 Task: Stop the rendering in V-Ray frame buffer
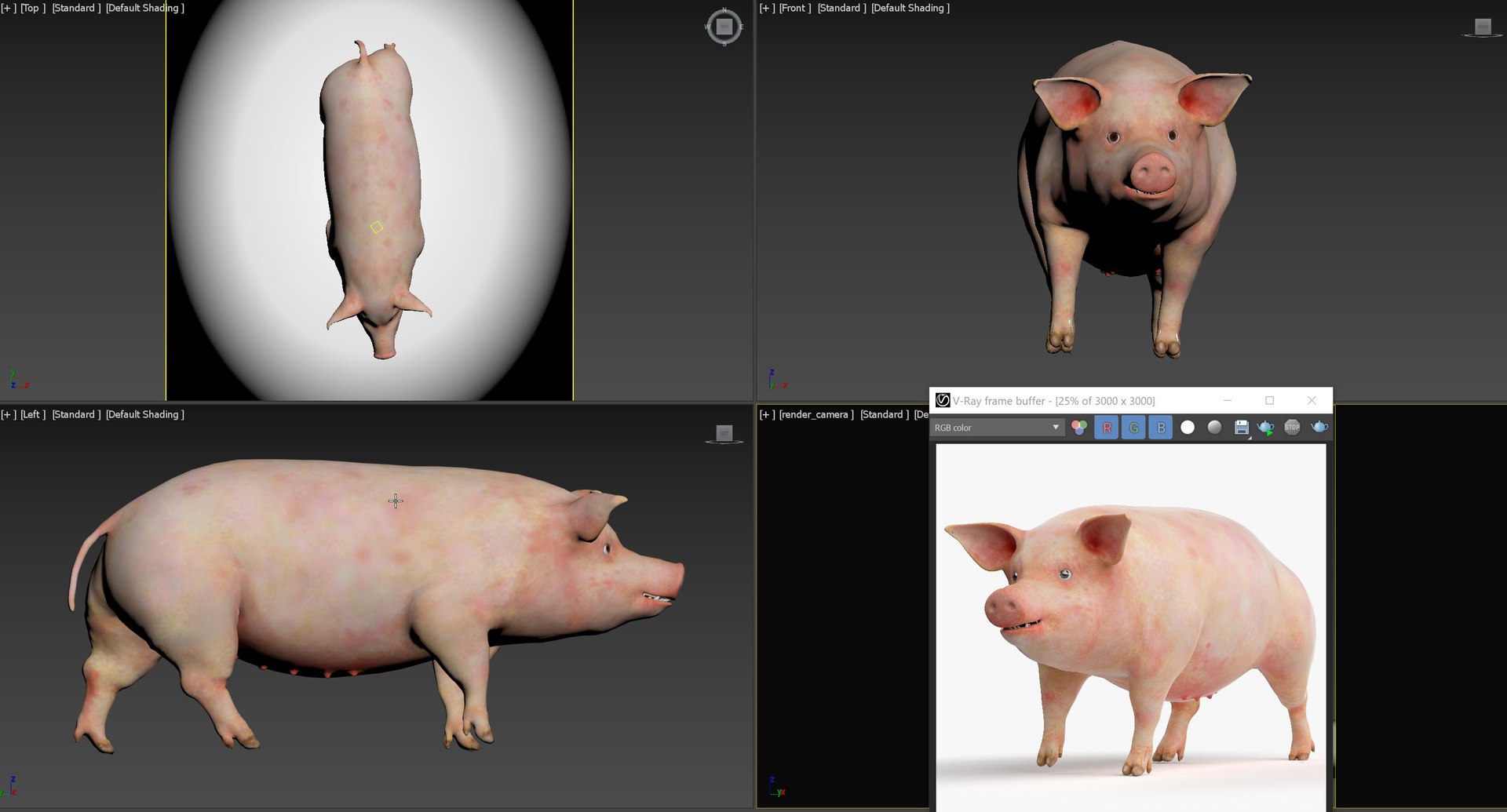pos(1292,428)
